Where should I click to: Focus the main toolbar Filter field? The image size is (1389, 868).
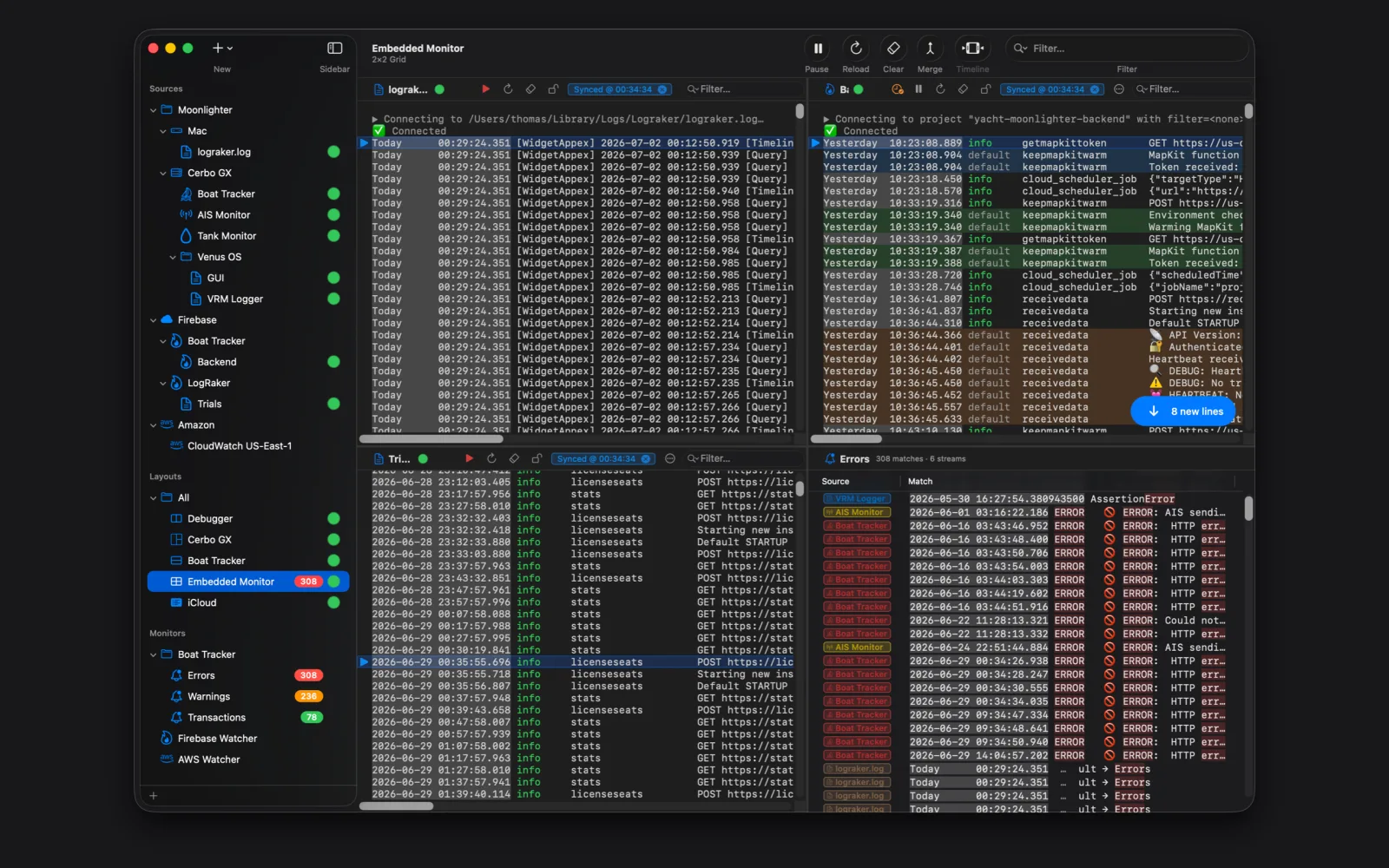[1126, 49]
